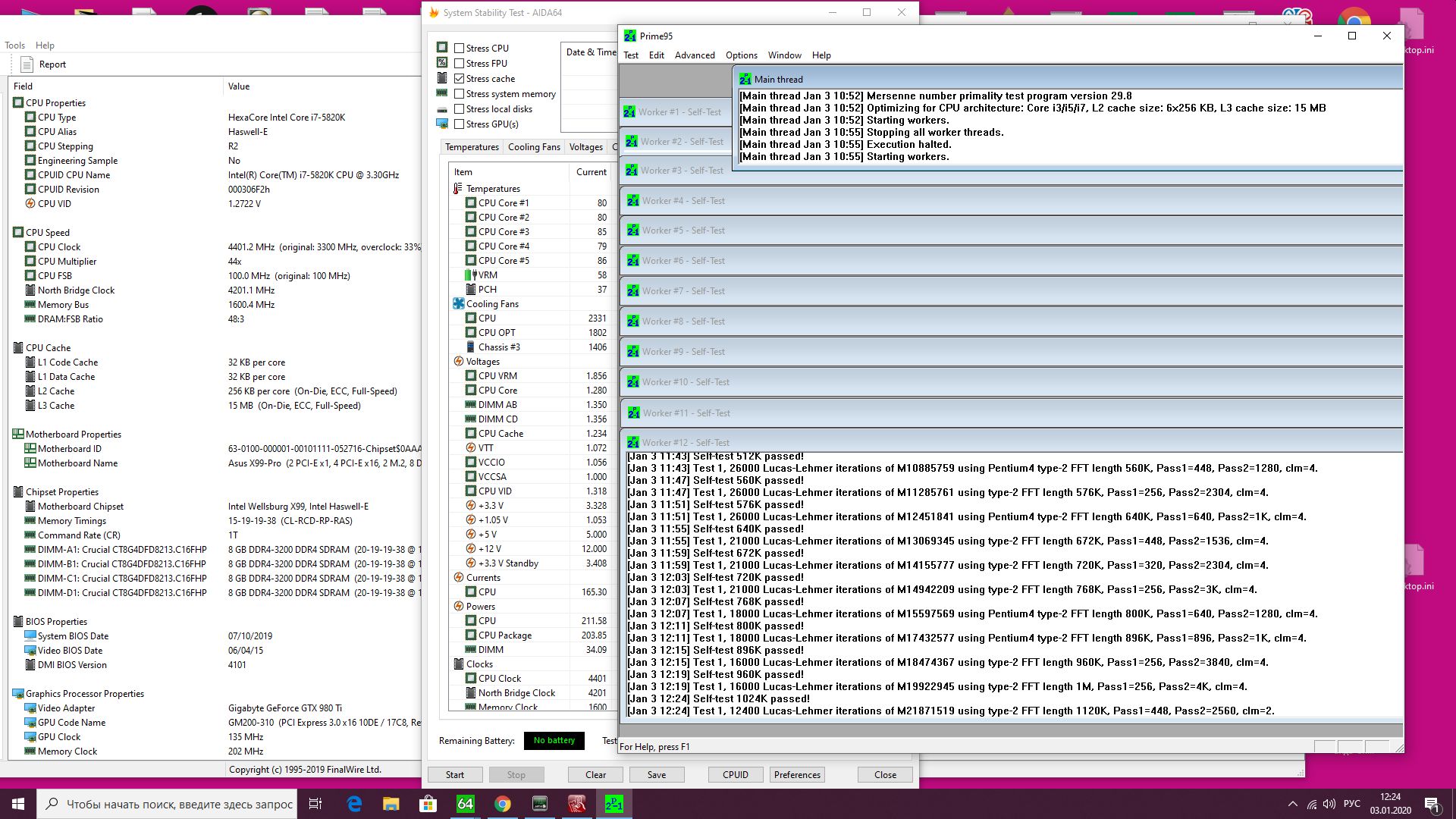Open the Advanced menu in Prime95
This screenshot has width=1456, height=819.
694,55
